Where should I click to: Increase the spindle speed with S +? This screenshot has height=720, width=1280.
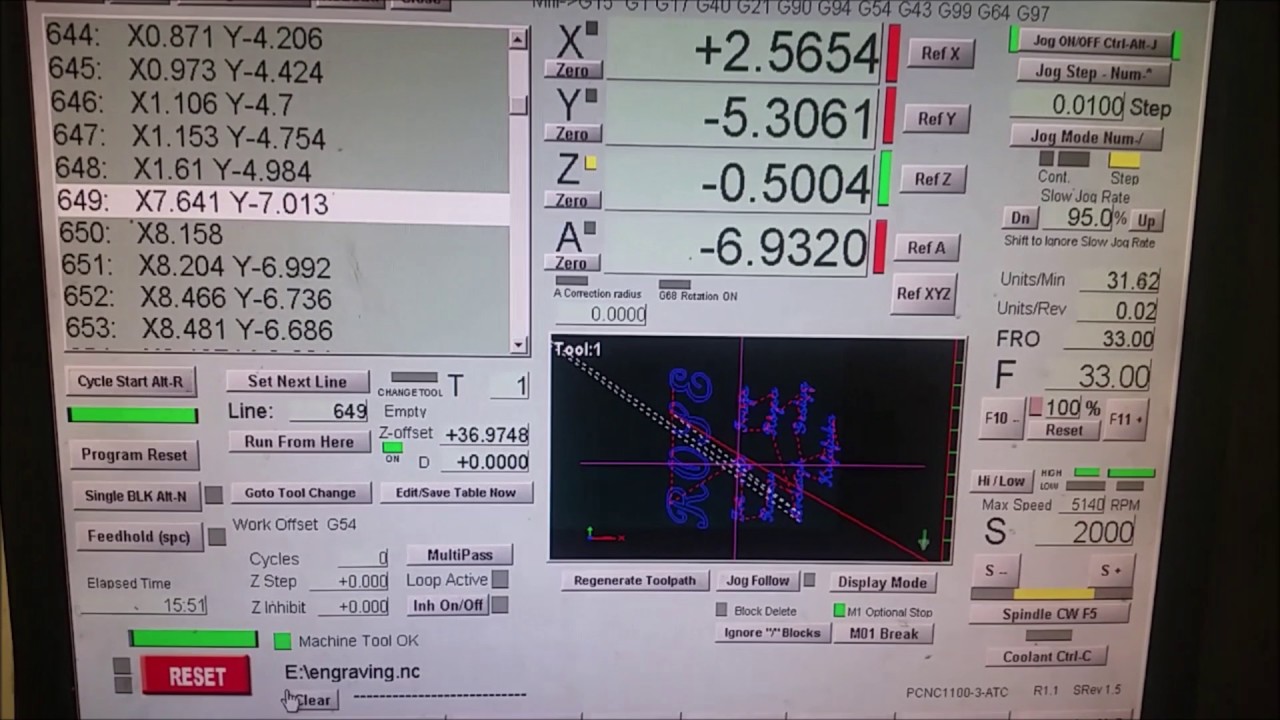point(1110,570)
